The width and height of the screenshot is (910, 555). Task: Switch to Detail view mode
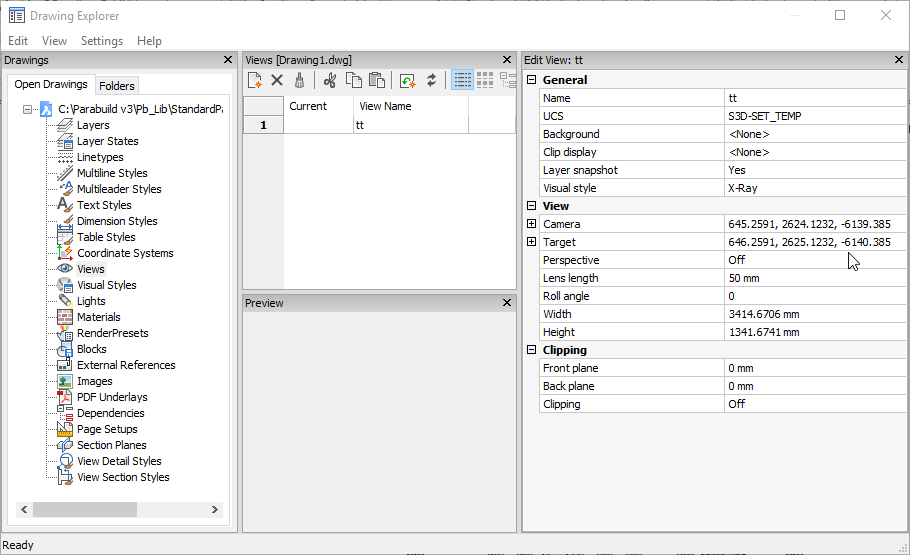click(x=462, y=80)
